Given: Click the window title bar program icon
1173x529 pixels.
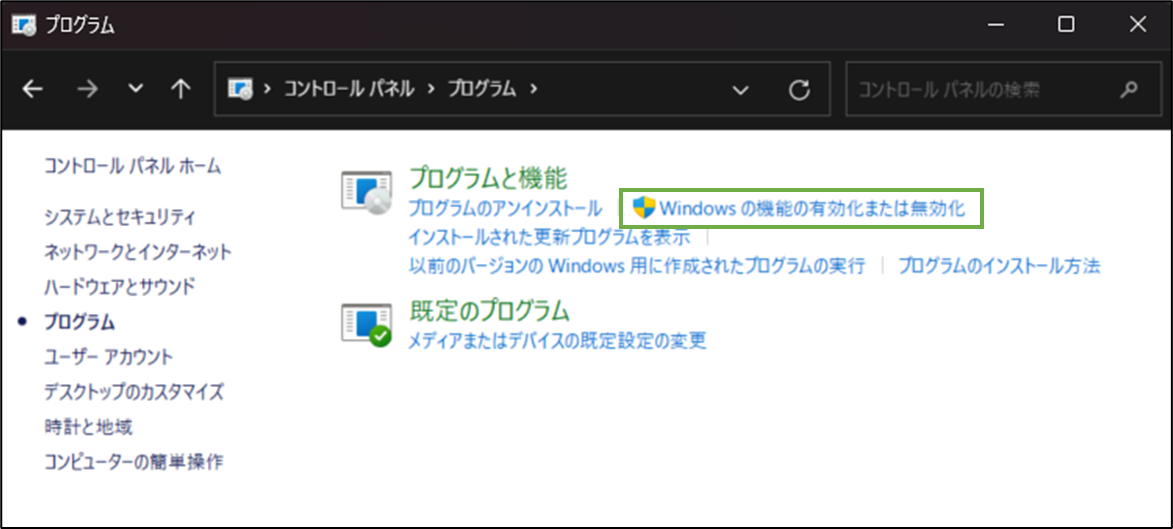Looking at the screenshot, I should [x=23, y=25].
